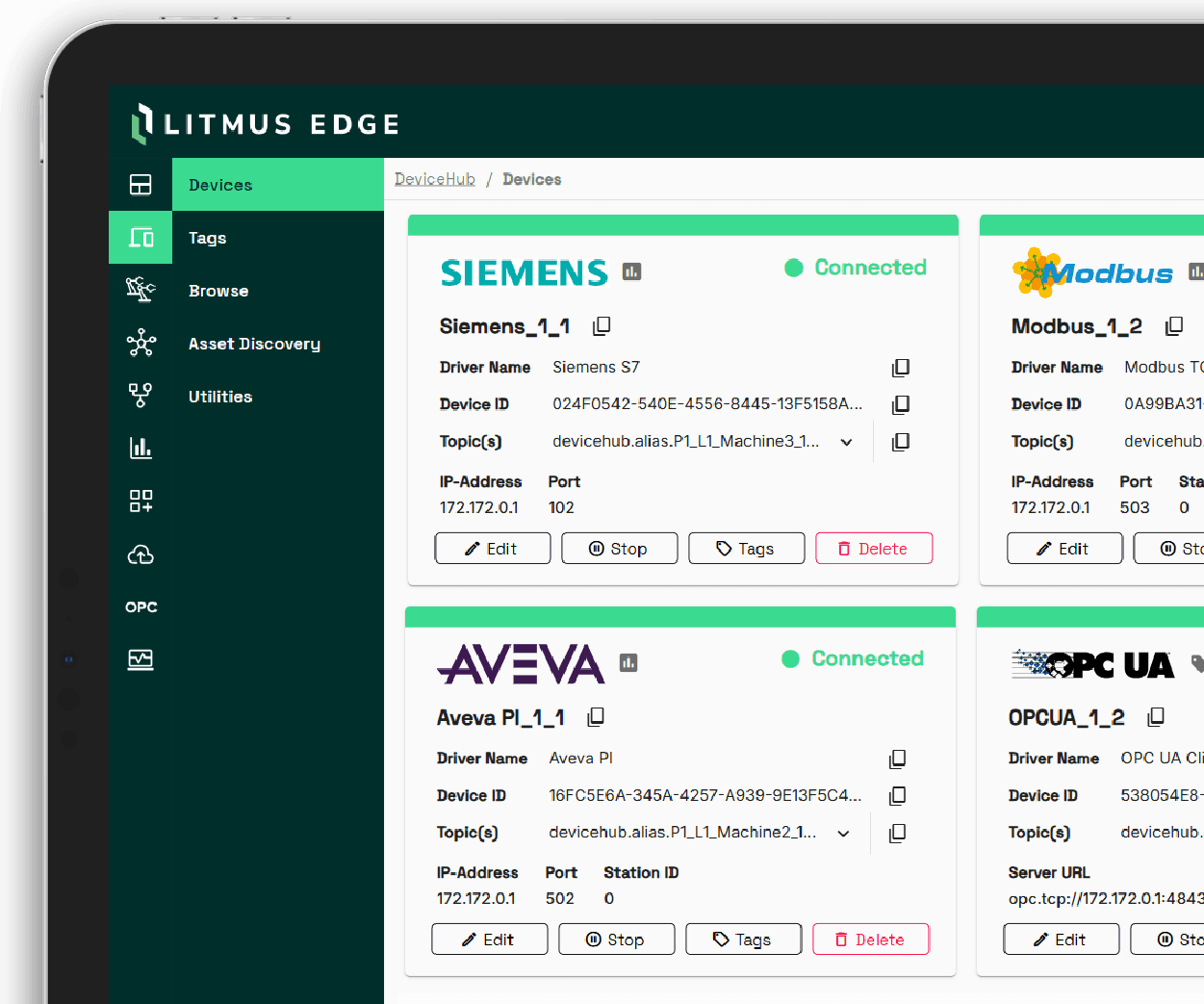Open the OPC section from the sidebar
The width and height of the screenshot is (1204, 1004).
(141, 606)
